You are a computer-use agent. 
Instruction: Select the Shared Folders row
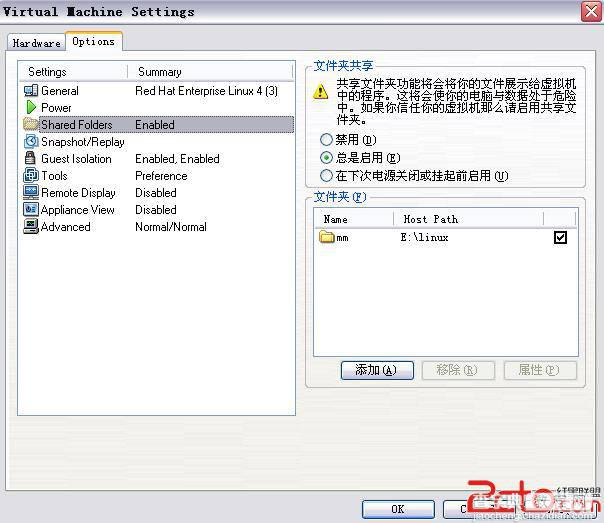click(x=158, y=124)
